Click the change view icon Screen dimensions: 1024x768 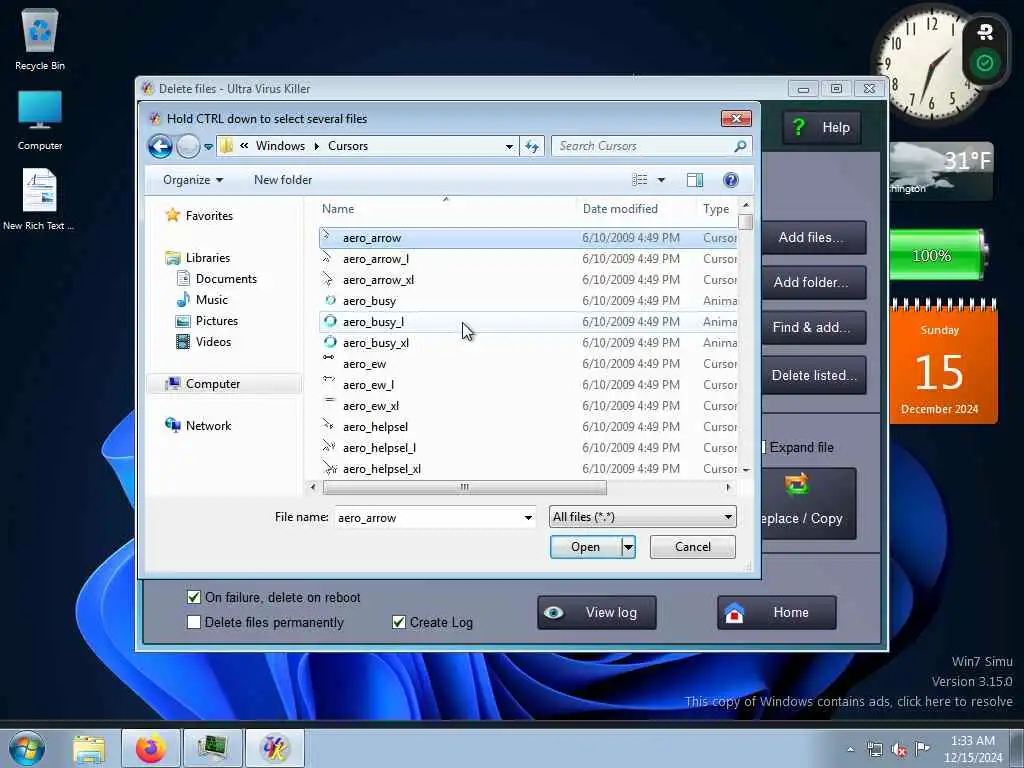640,180
